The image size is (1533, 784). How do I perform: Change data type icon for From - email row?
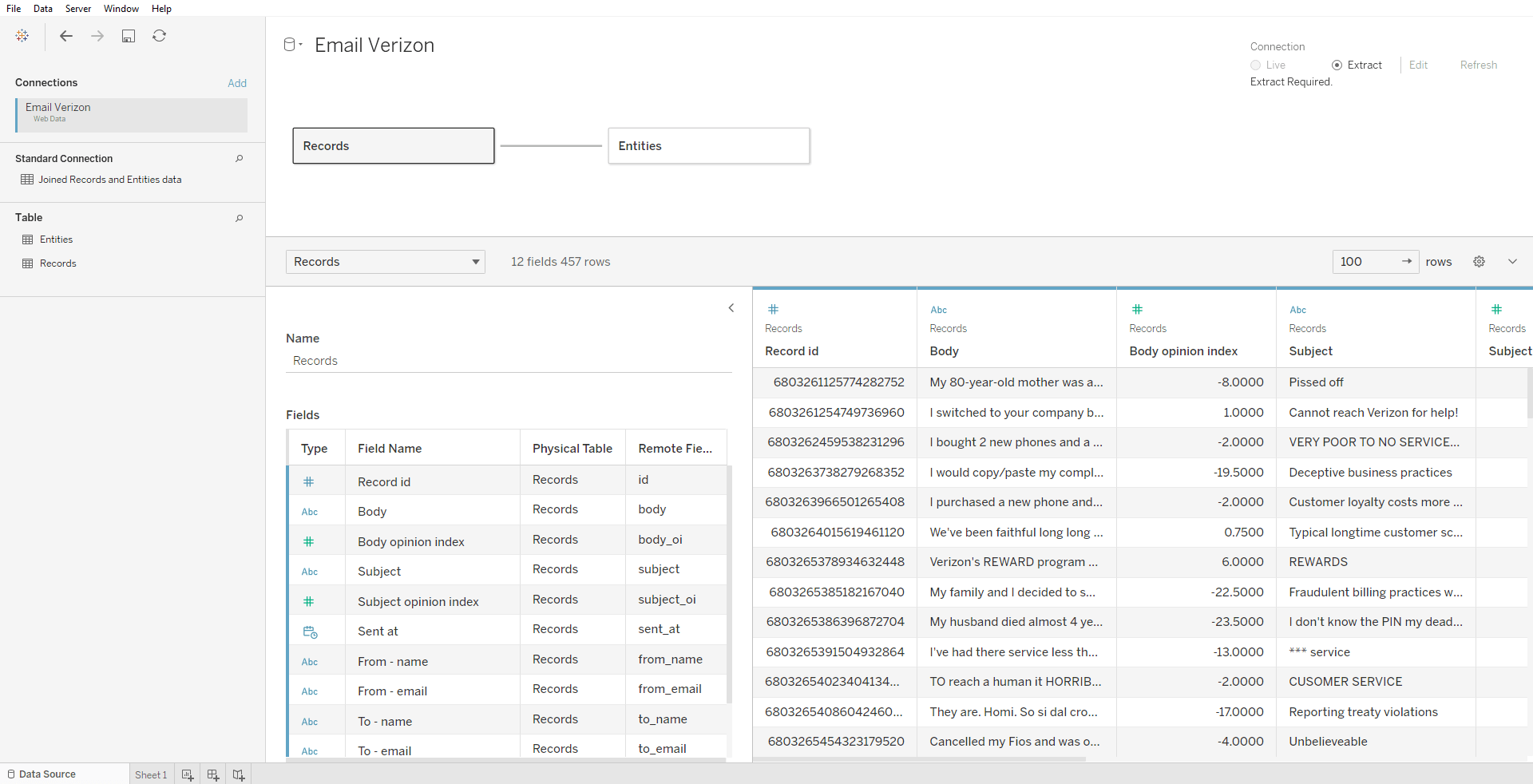[x=310, y=691]
